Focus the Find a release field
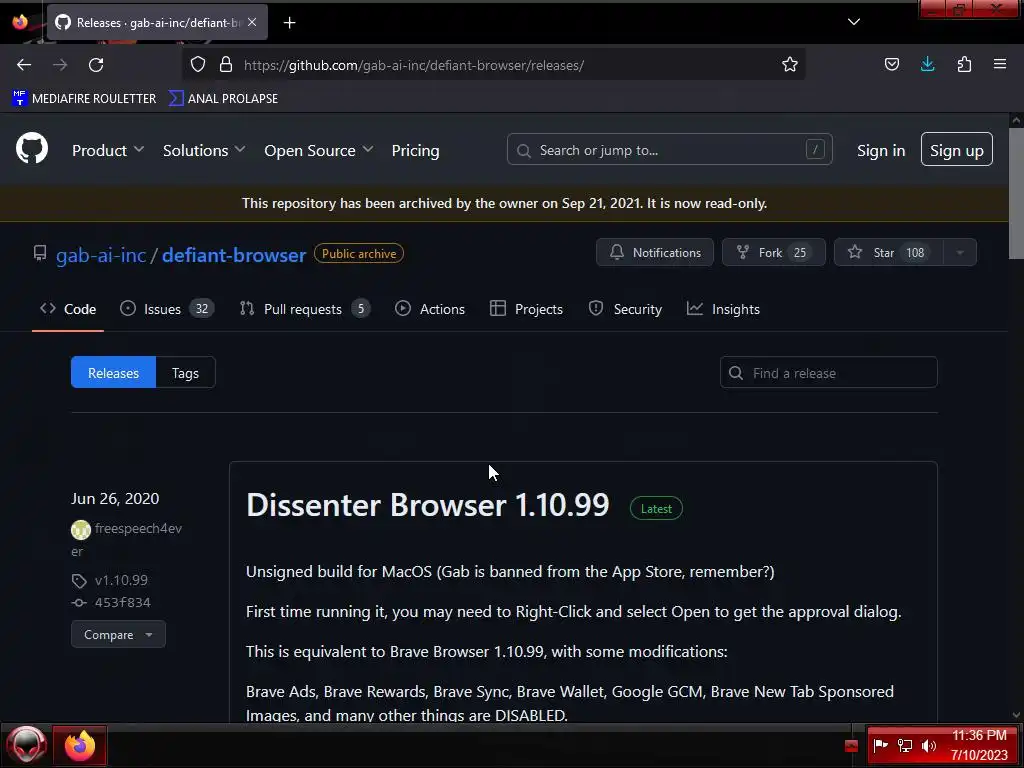 tap(829, 372)
